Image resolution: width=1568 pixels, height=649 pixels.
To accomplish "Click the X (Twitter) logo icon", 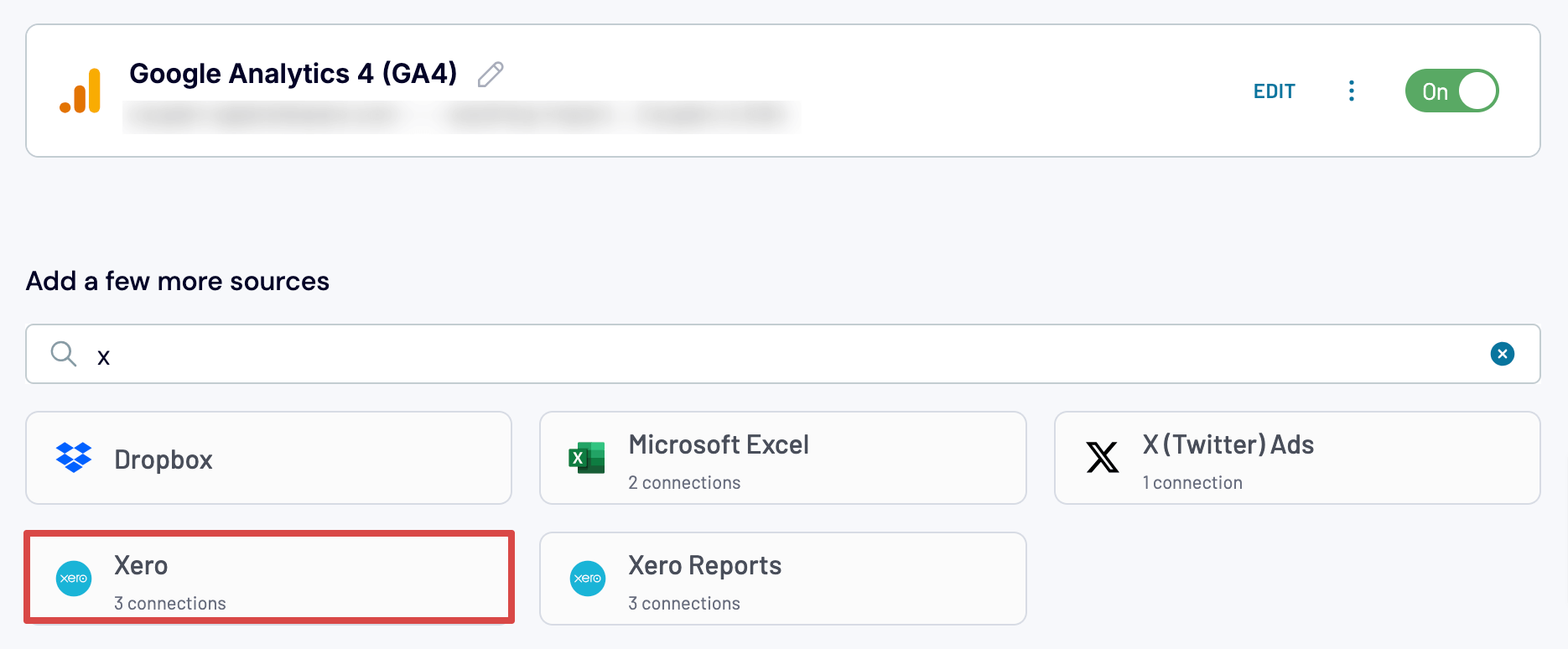I will point(1102,458).
